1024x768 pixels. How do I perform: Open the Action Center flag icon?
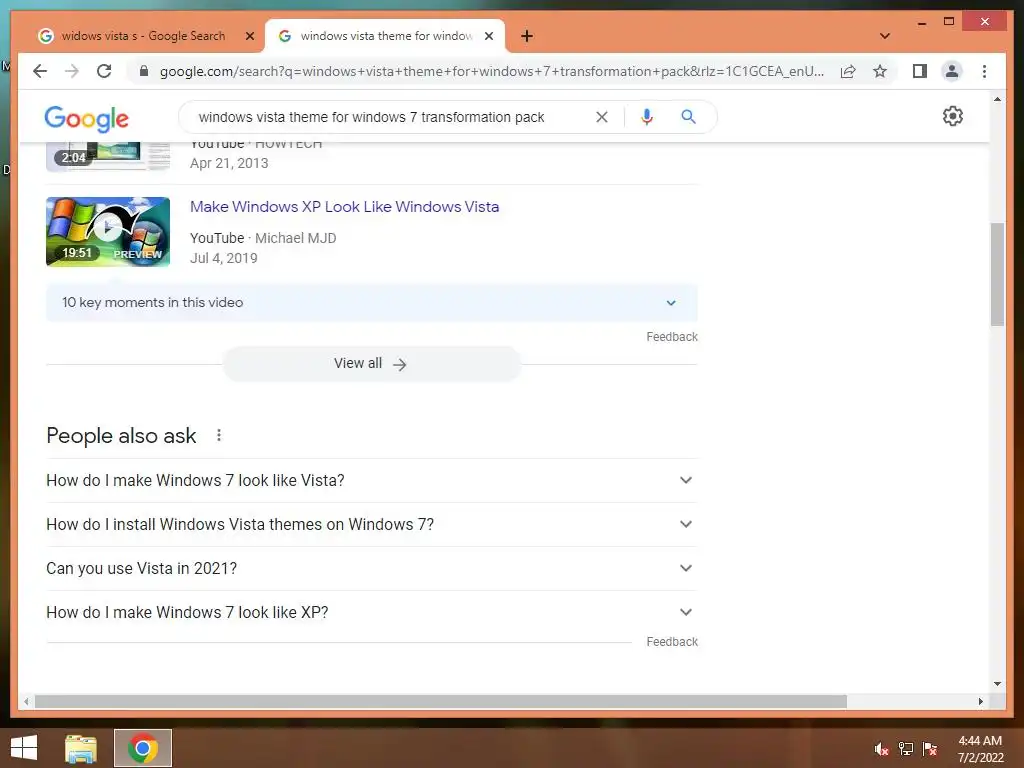pos(930,749)
